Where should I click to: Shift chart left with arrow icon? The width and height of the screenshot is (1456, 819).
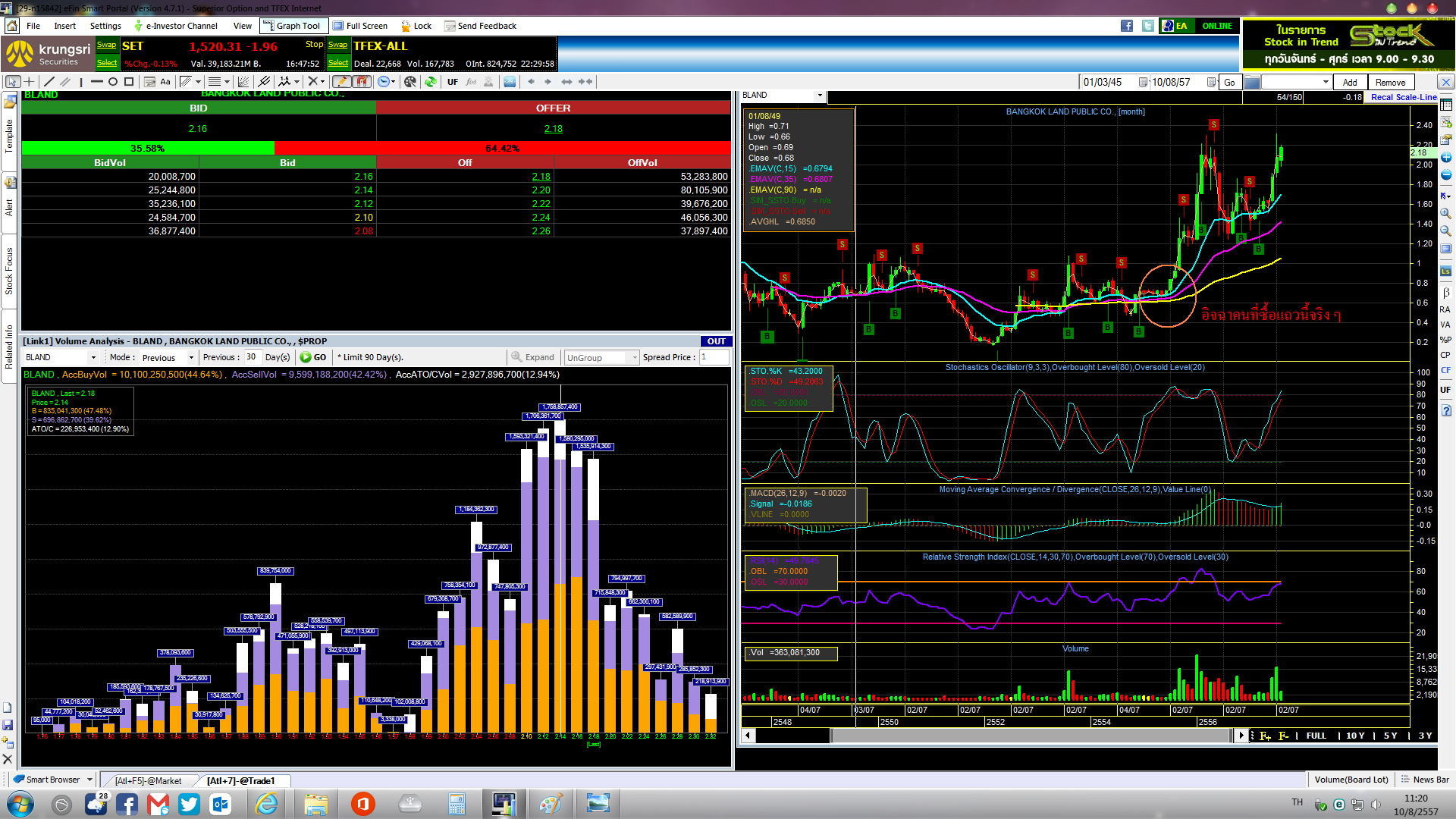(x=531, y=82)
